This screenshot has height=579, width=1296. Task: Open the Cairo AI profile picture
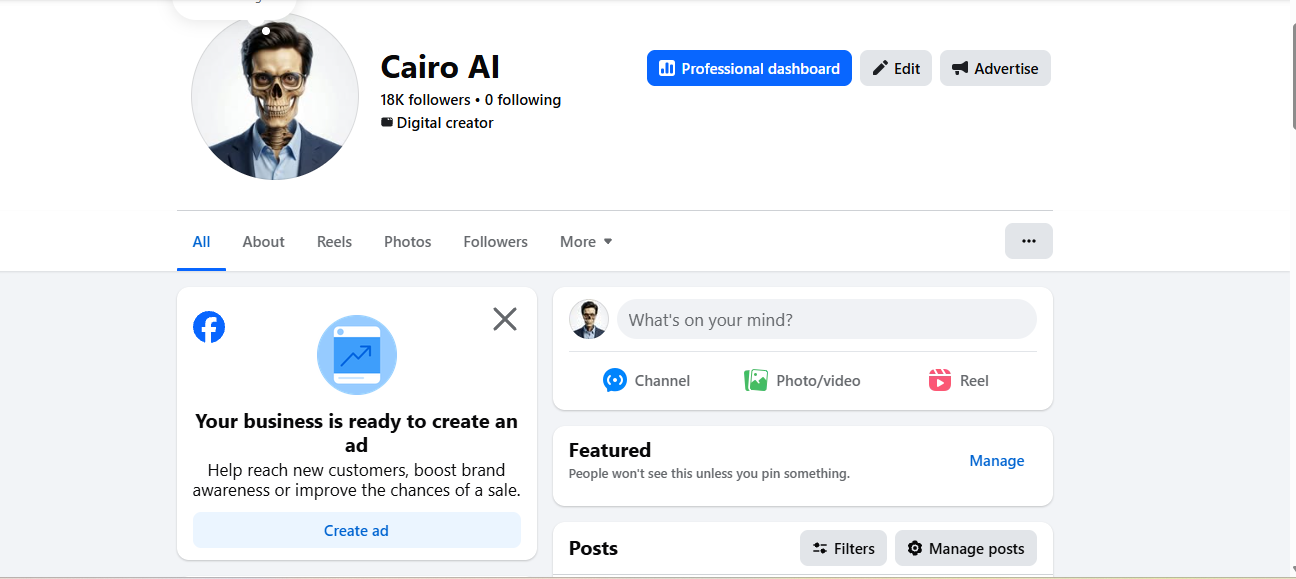pos(275,96)
